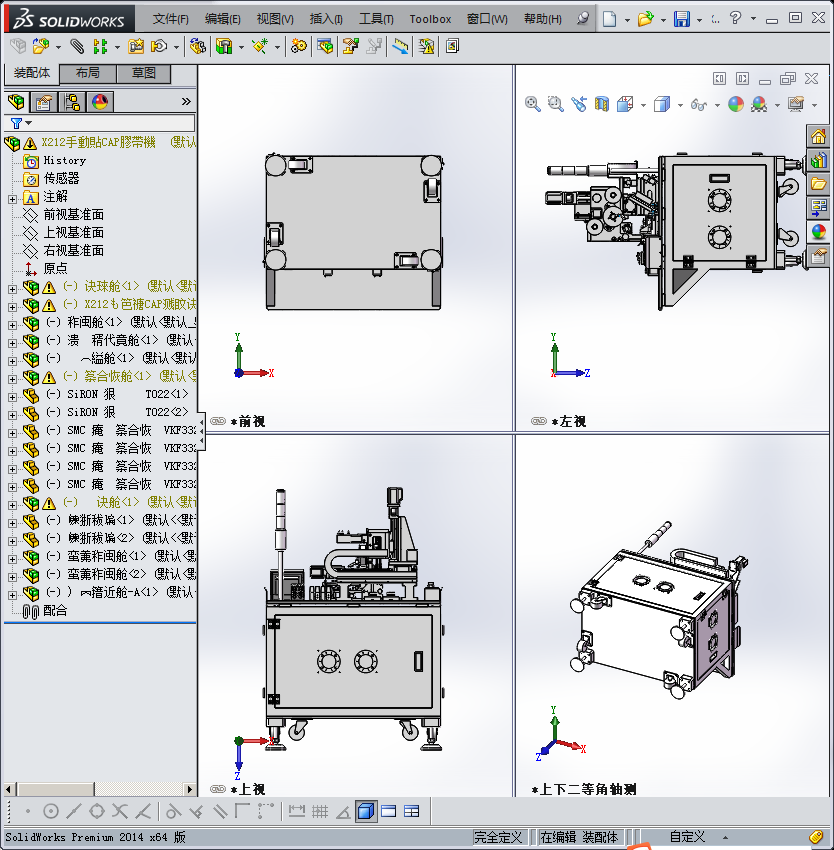The image size is (834, 850).
Task: Click the Edit Appearance color ball icon
Action: [x=736, y=104]
